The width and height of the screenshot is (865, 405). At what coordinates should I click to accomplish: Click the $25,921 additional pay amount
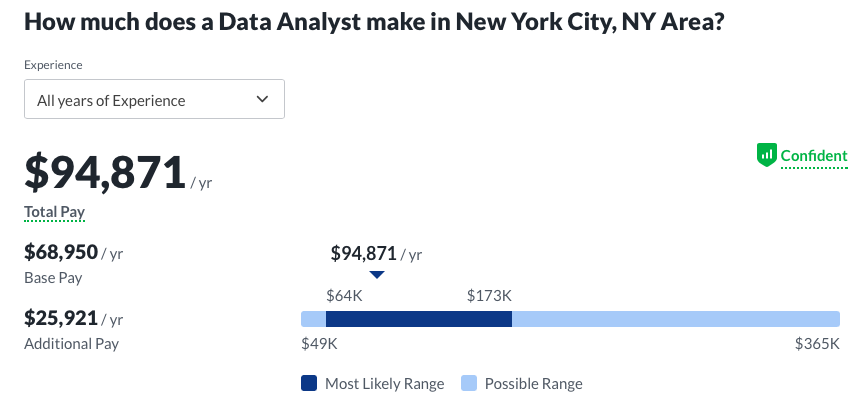[x=61, y=318]
